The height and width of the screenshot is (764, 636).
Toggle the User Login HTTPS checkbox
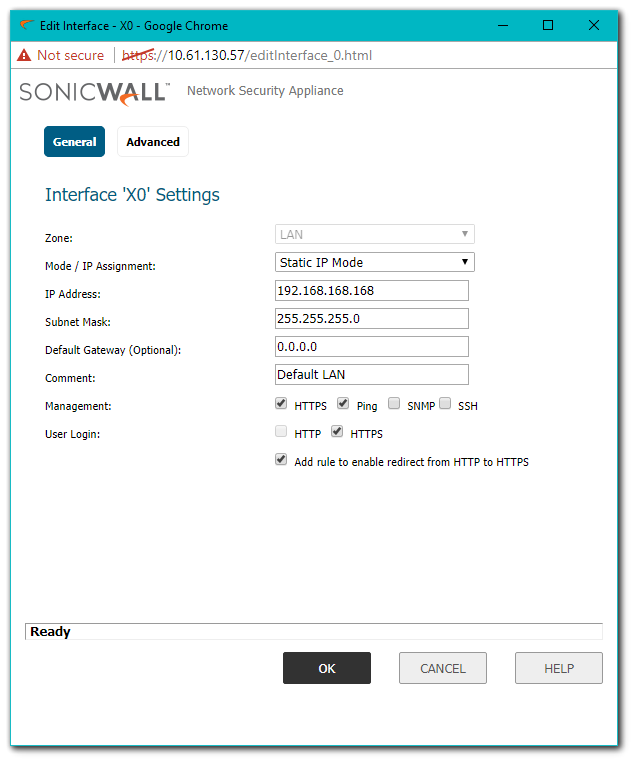click(x=337, y=433)
